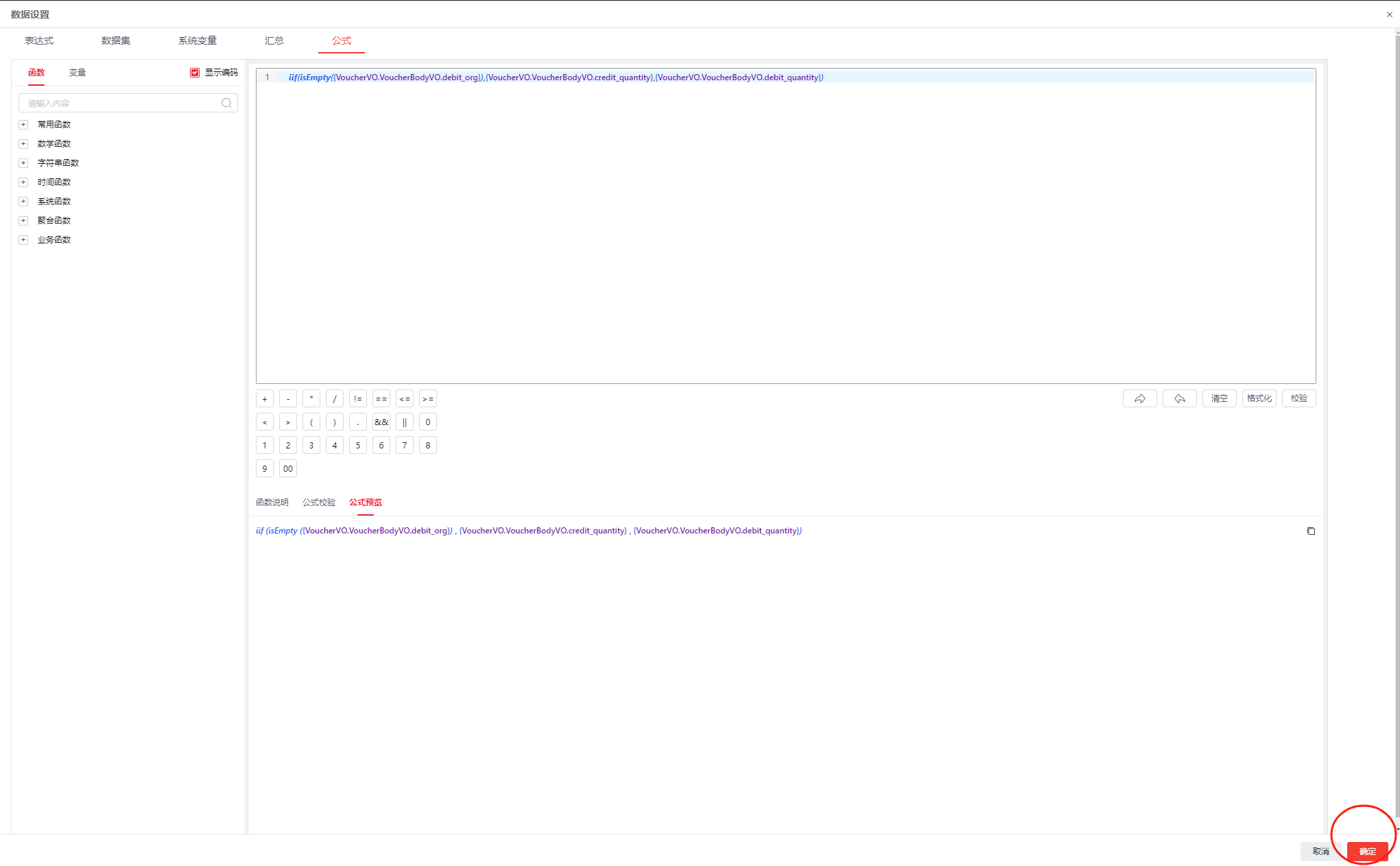Click the red 确定 button
Screen dimensions: 1400x866
tap(1367, 852)
